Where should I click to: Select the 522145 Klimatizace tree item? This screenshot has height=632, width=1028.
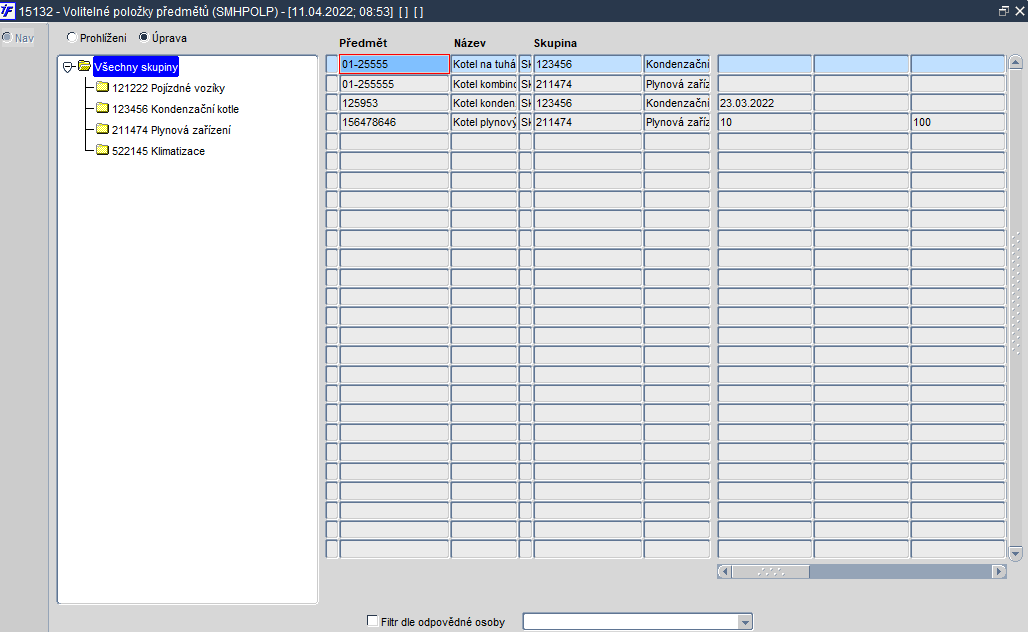coord(158,151)
